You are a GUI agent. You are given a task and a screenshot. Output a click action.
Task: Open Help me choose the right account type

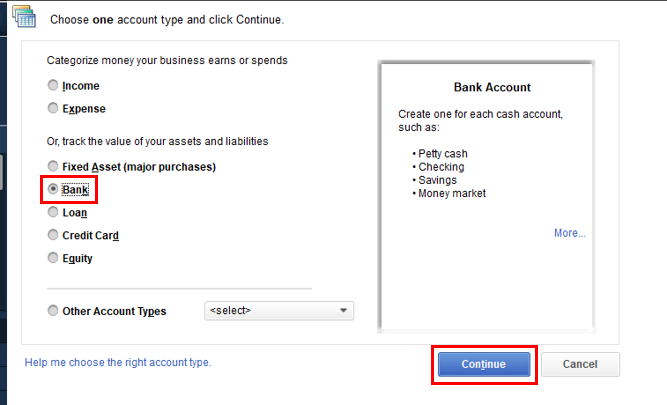[x=118, y=362]
